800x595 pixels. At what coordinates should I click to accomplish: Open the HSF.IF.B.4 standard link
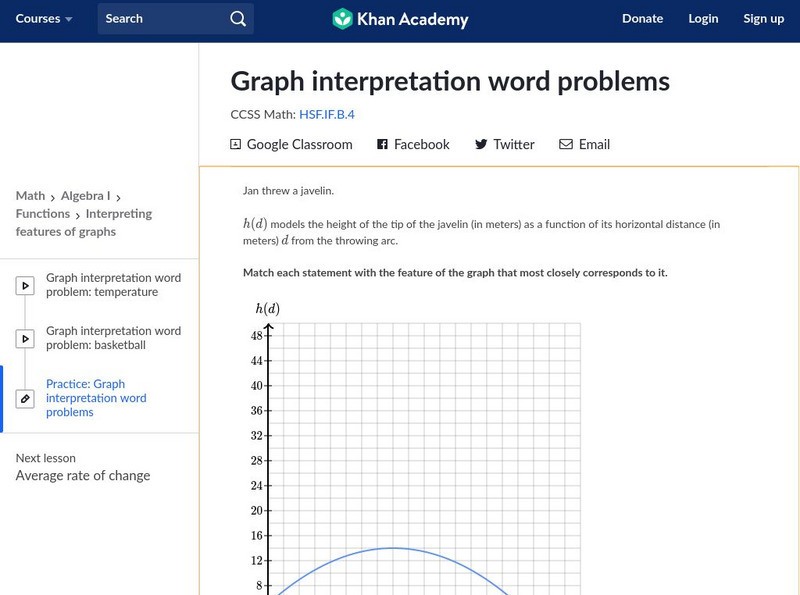pos(327,114)
